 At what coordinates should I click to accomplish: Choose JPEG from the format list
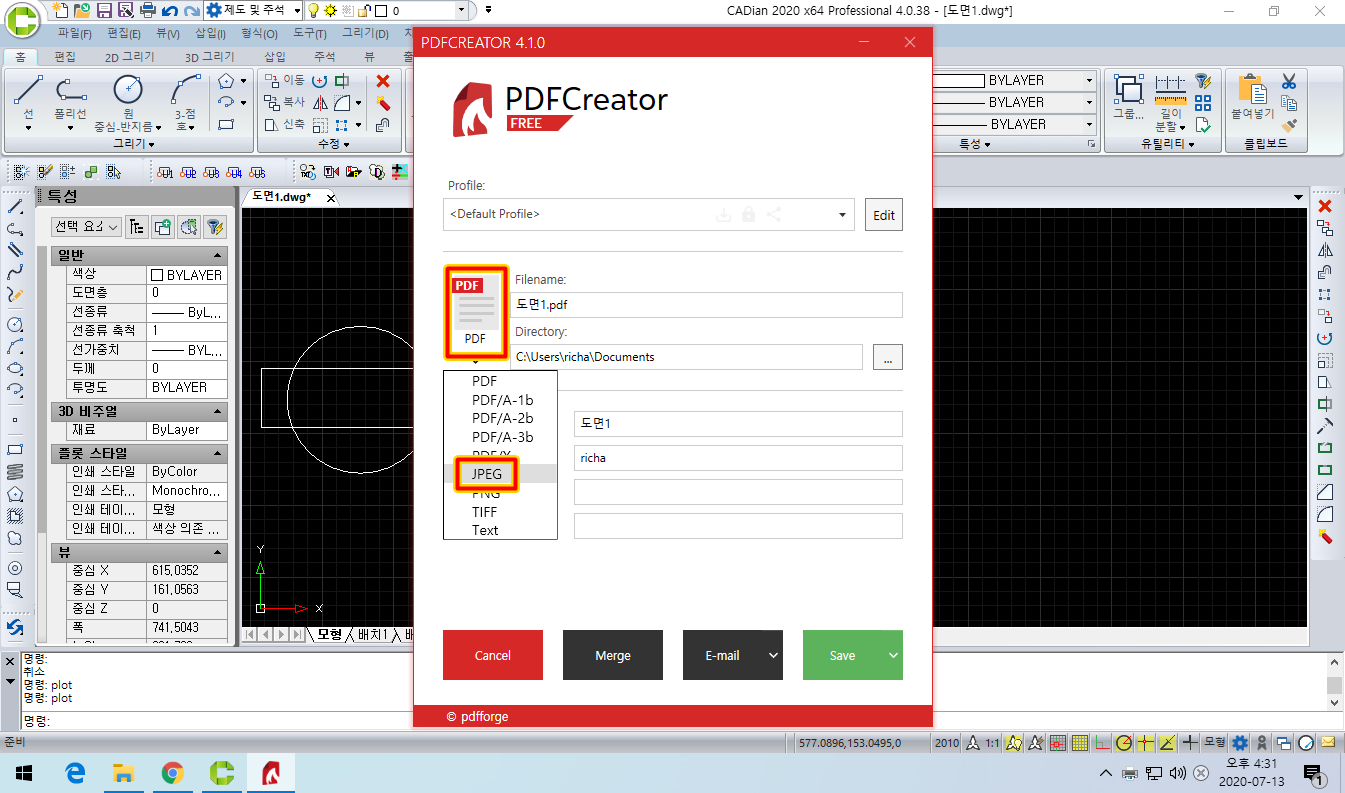486,474
